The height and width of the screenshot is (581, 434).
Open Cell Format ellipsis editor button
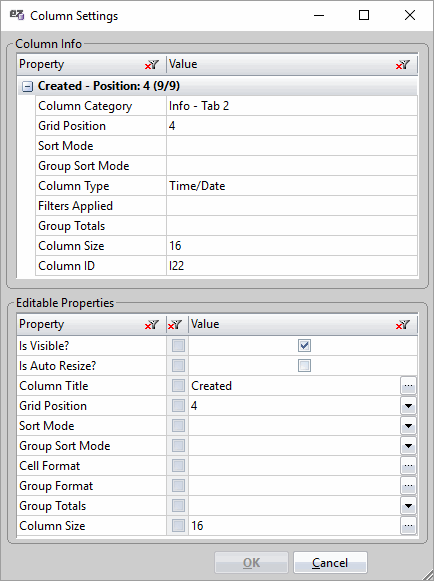click(408, 466)
